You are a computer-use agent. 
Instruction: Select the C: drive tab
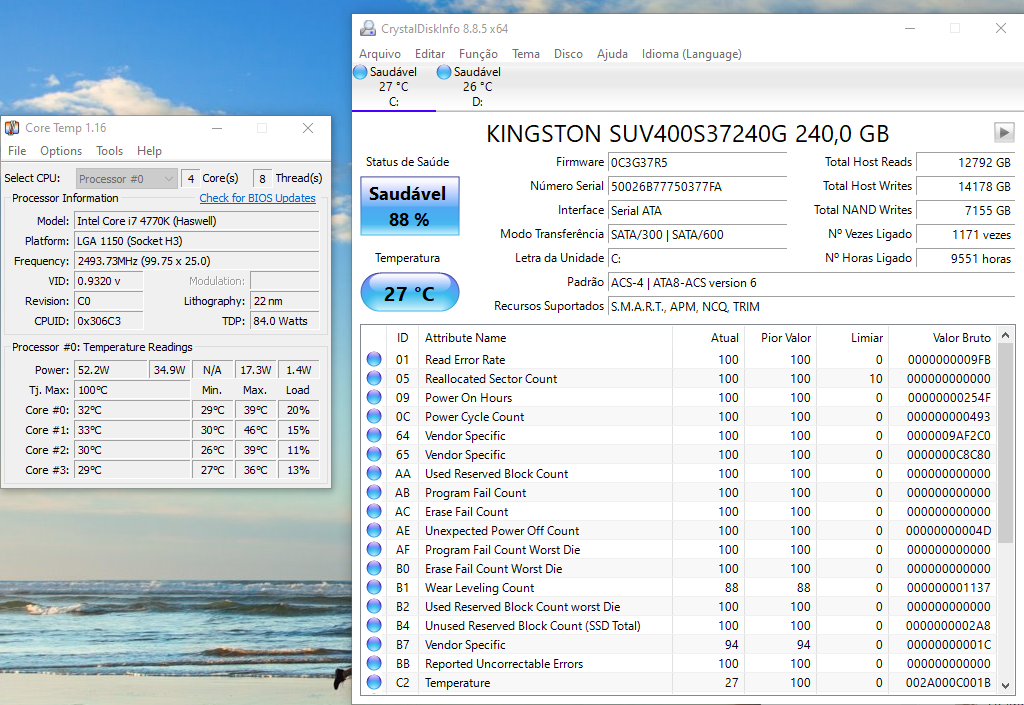393,87
